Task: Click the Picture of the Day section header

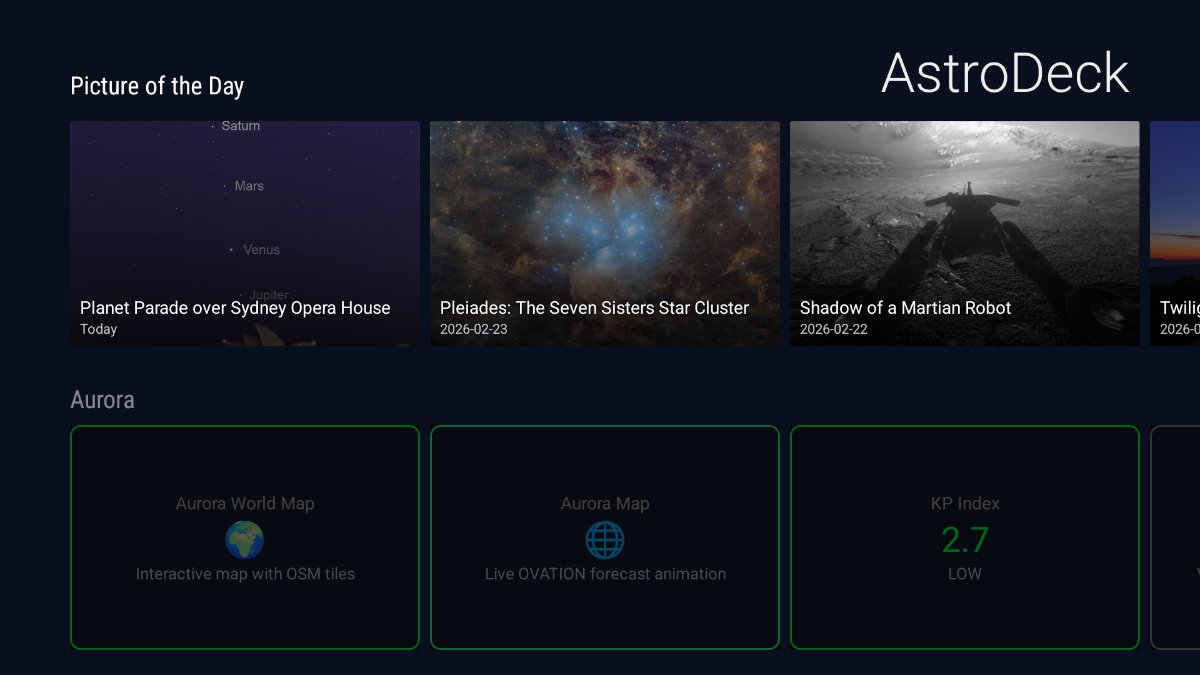Action: click(156, 86)
